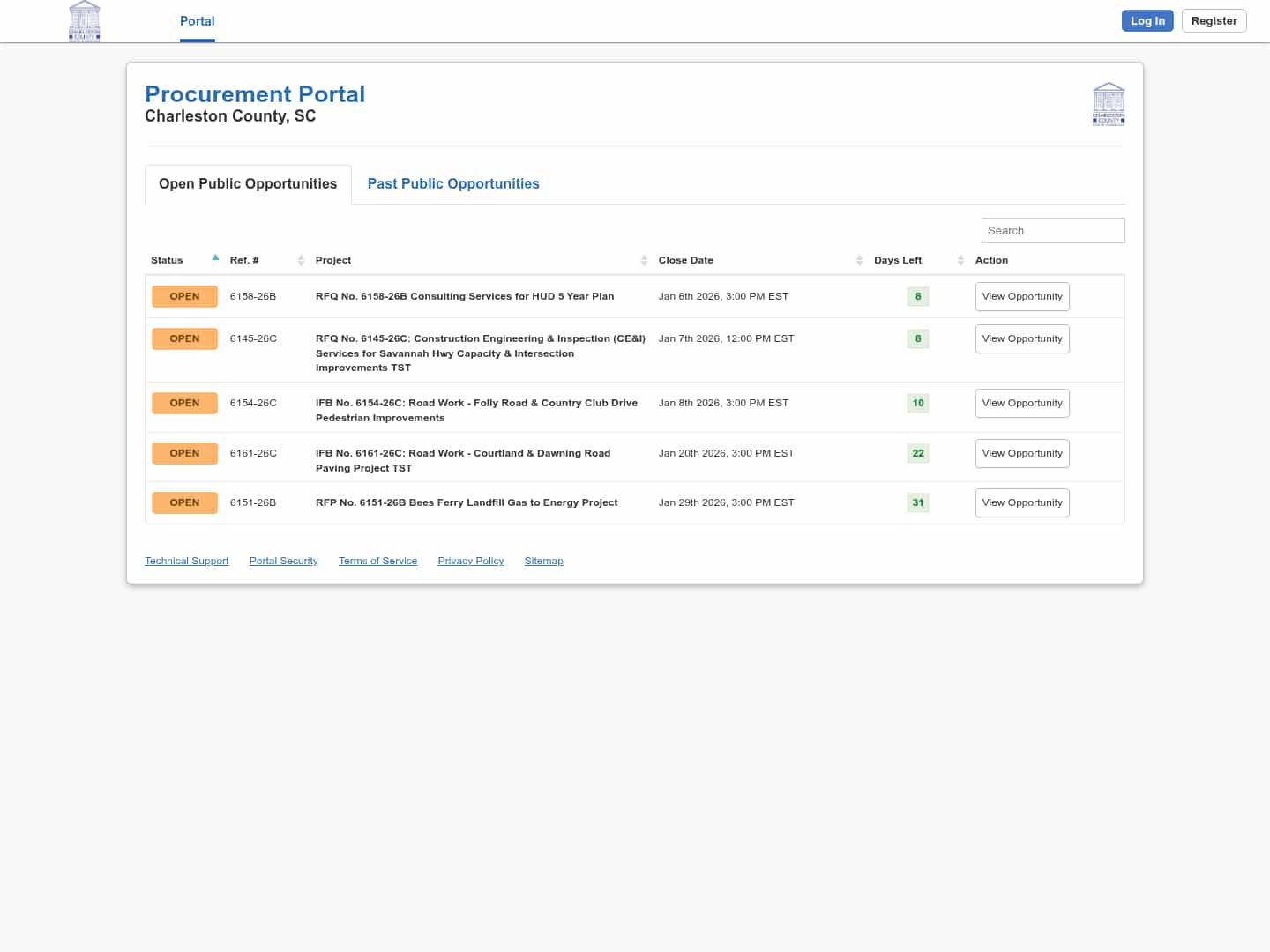Sort table by the Status column arrow
The image size is (1270, 952).
[215, 258]
